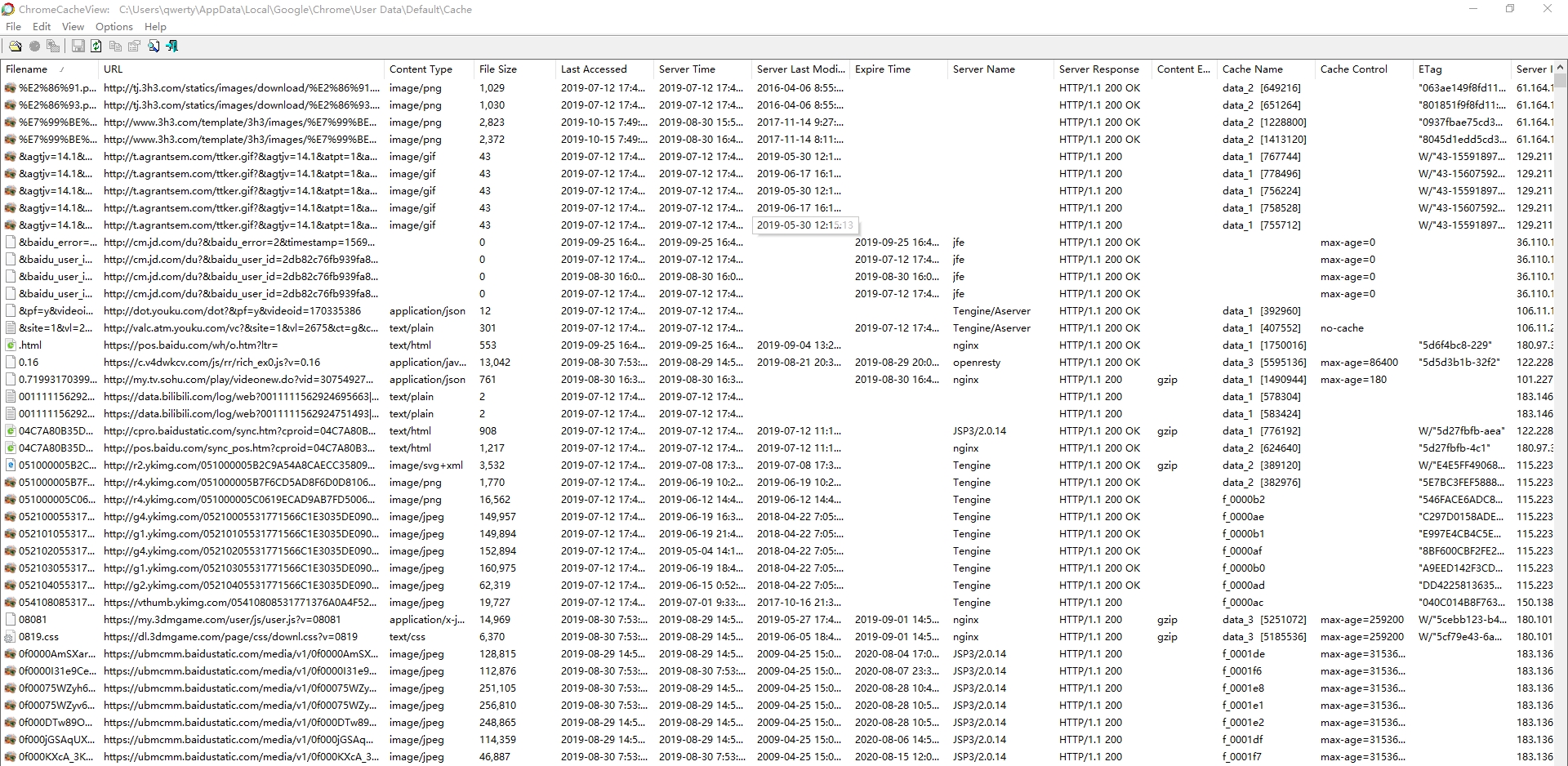Open Properties via the toolbar icon
The image size is (1568, 766).
point(134,47)
